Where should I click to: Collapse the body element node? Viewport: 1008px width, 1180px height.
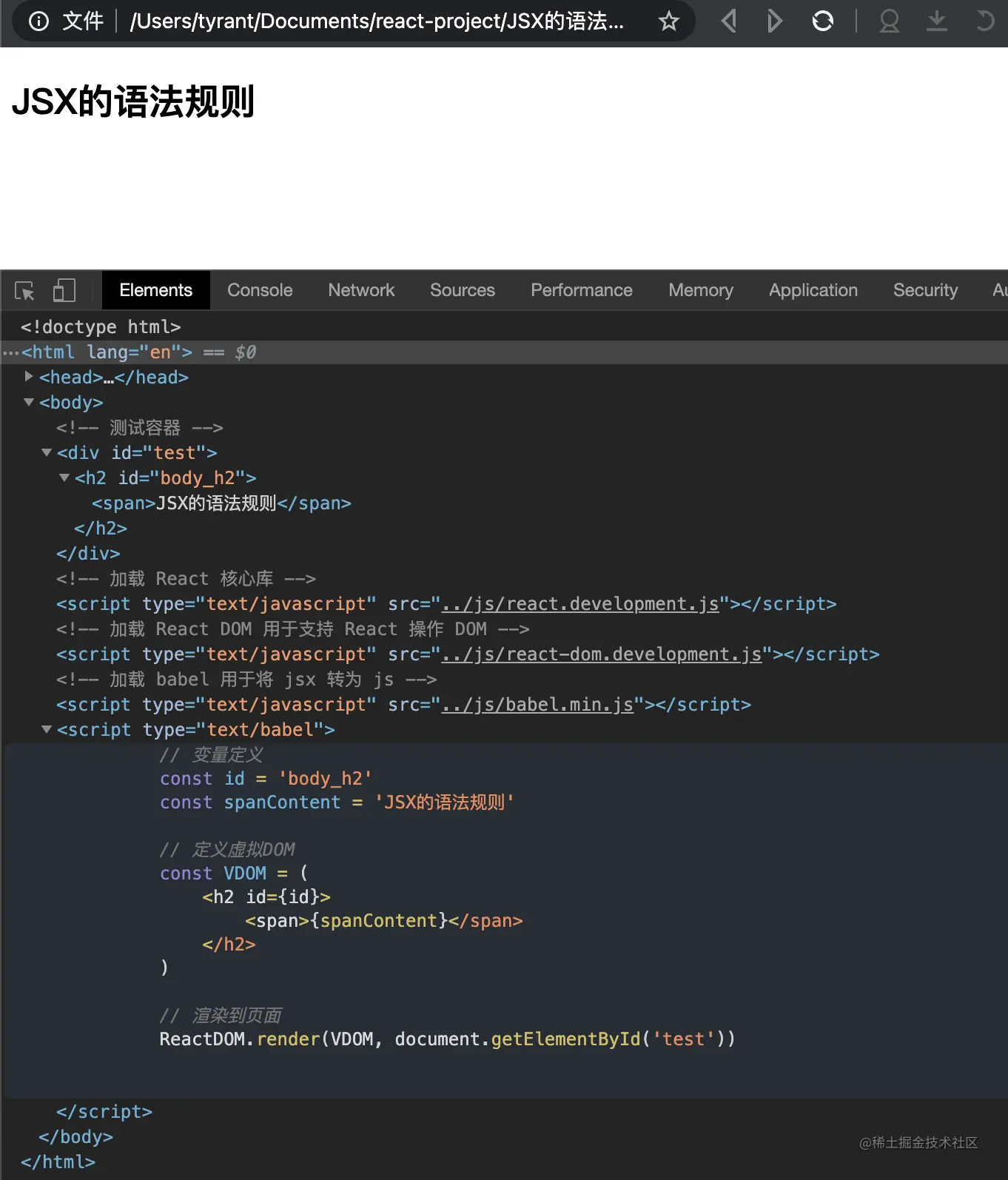click(29, 402)
